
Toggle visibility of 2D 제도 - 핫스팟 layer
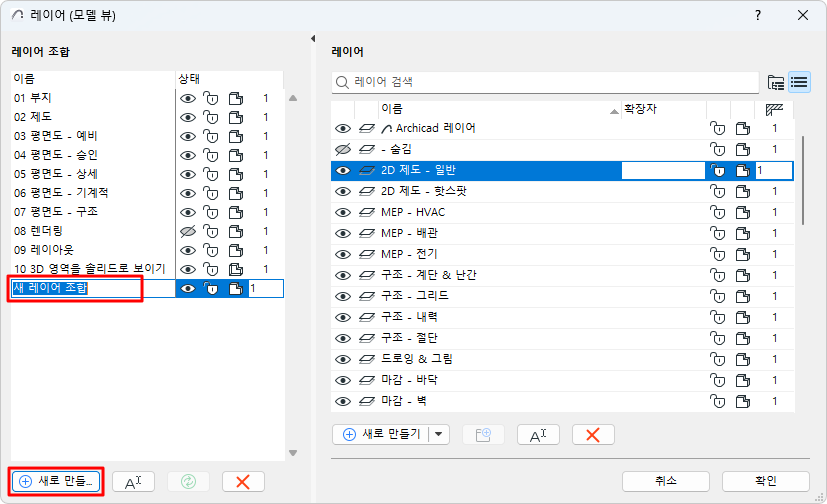(343, 191)
